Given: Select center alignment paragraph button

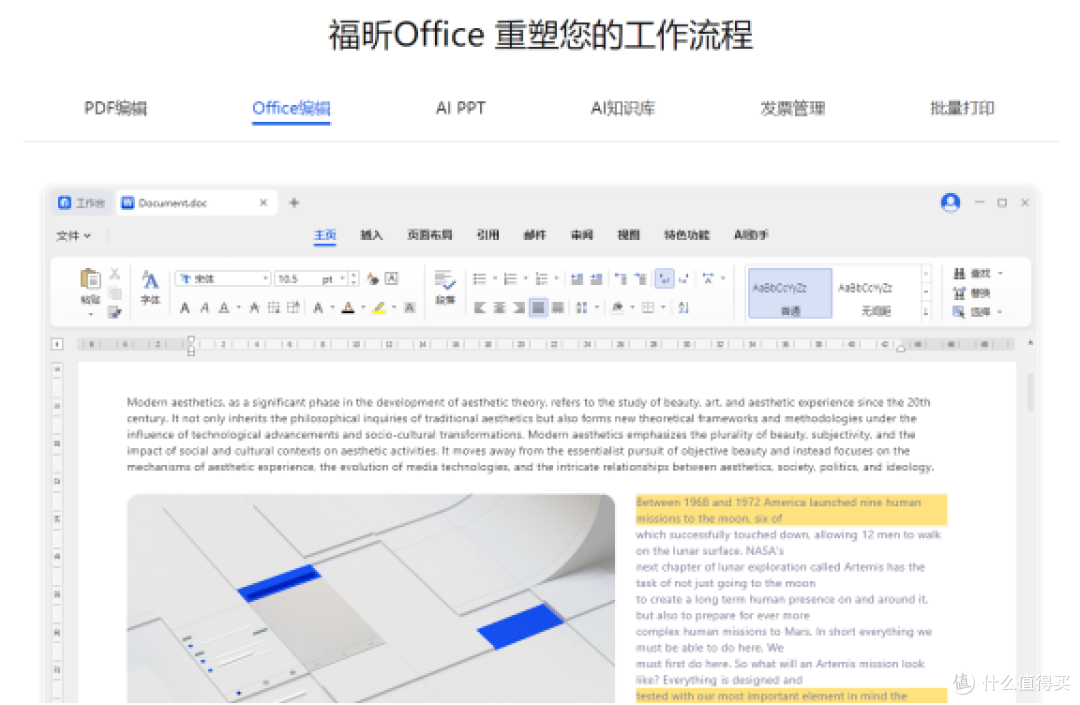Looking at the screenshot, I should (x=499, y=308).
